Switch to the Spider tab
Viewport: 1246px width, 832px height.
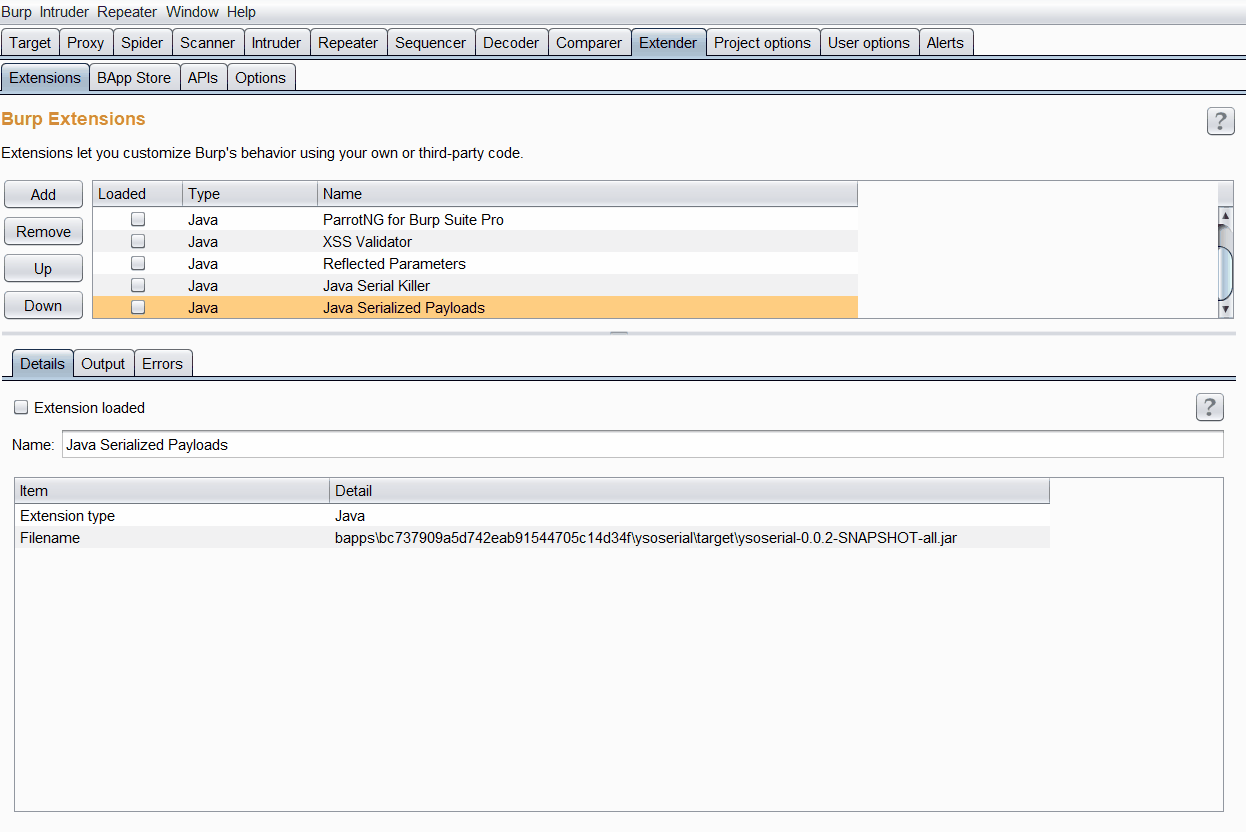pos(142,43)
